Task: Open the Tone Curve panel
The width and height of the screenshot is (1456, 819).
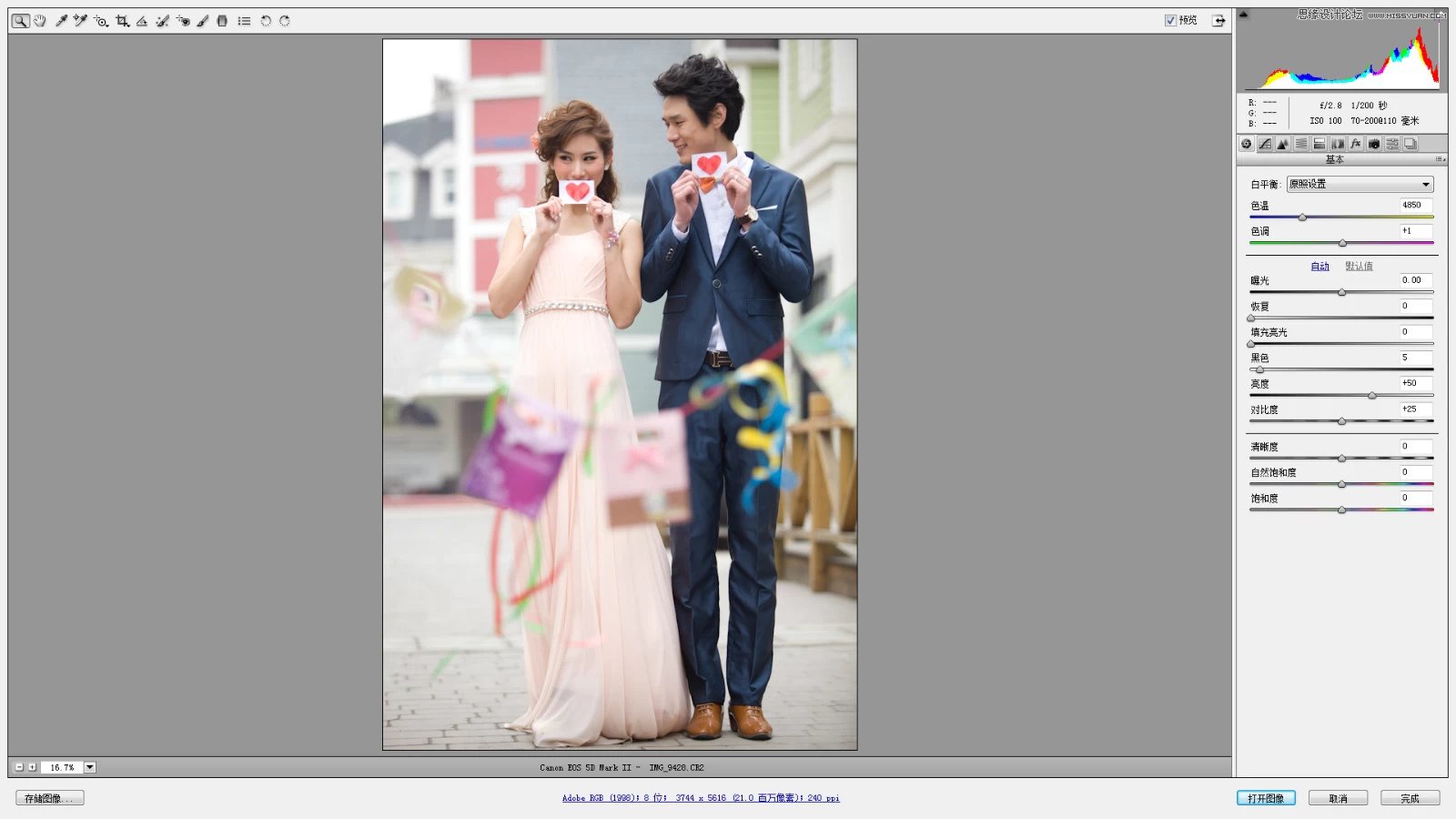Action: click(x=1266, y=144)
